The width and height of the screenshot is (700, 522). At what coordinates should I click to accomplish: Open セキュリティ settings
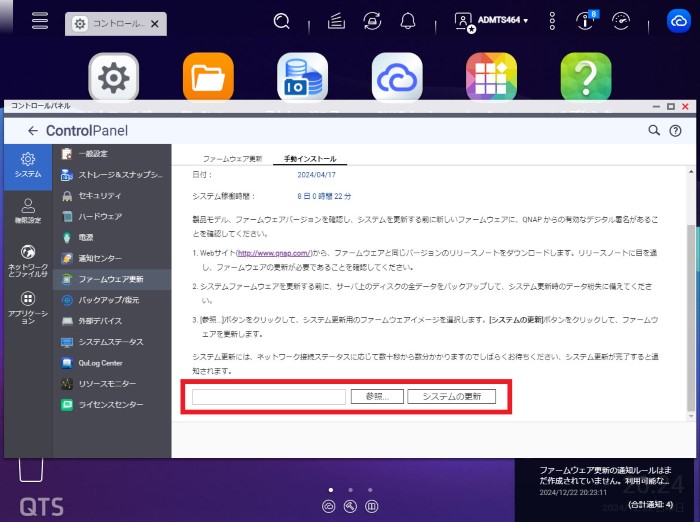pos(112,196)
